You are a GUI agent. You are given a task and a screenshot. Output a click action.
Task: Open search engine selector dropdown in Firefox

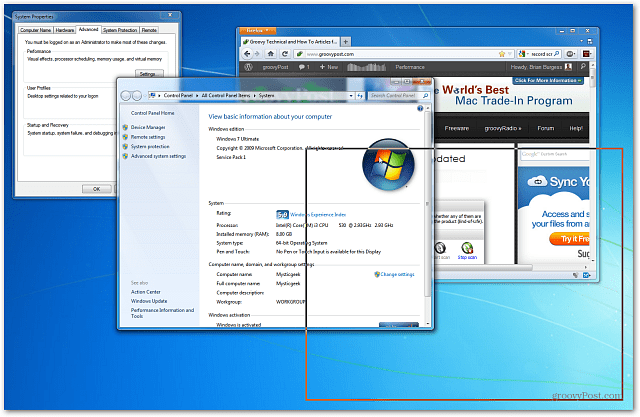pos(524,54)
